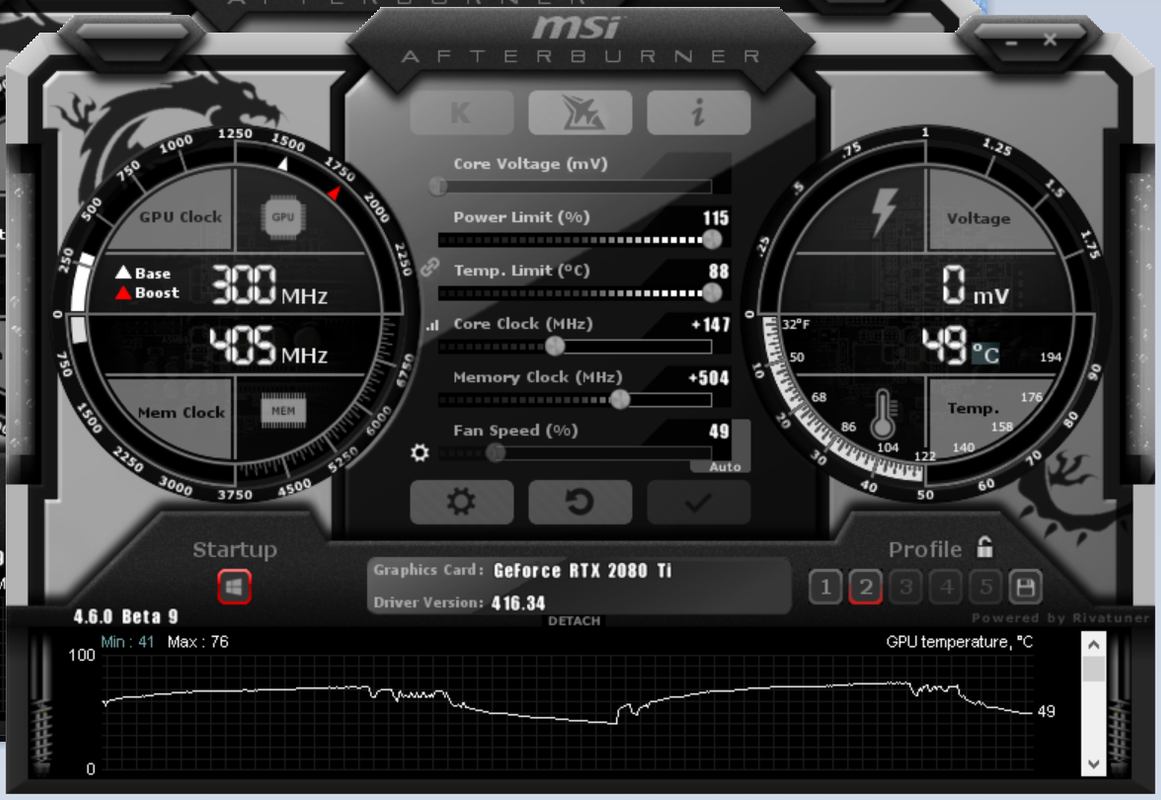Open the information i button
The image size is (1161, 800).
coord(698,113)
